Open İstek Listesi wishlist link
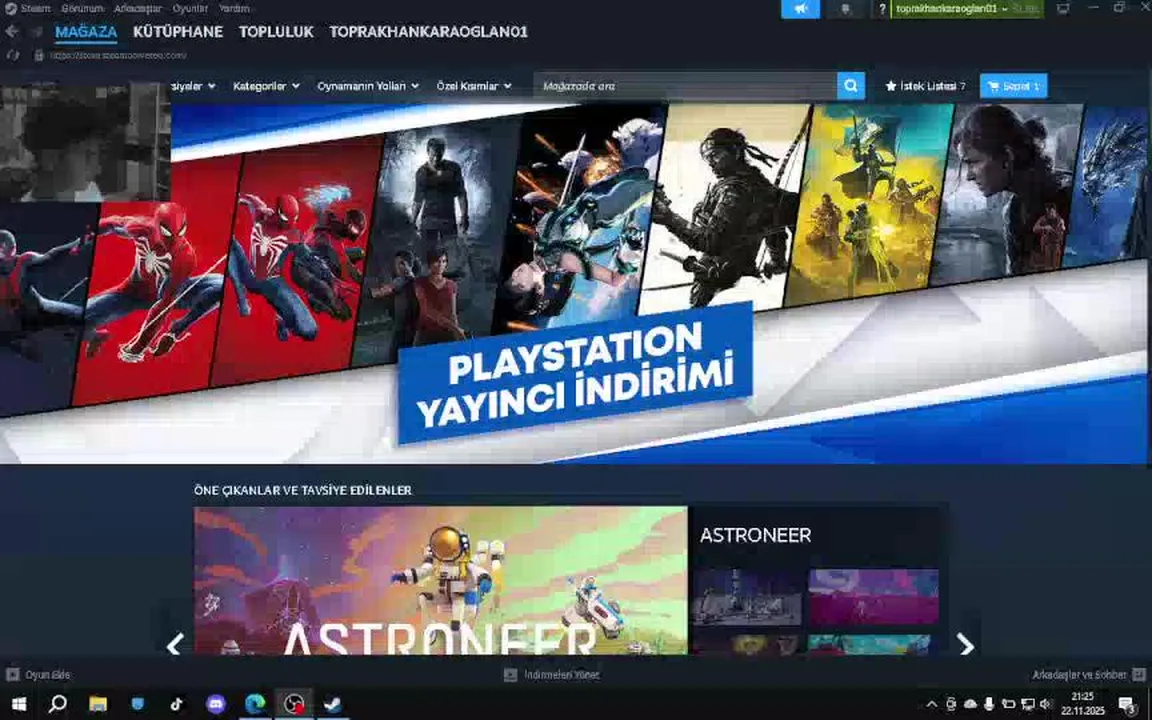This screenshot has width=1152, height=720. pyautogui.click(x=926, y=86)
